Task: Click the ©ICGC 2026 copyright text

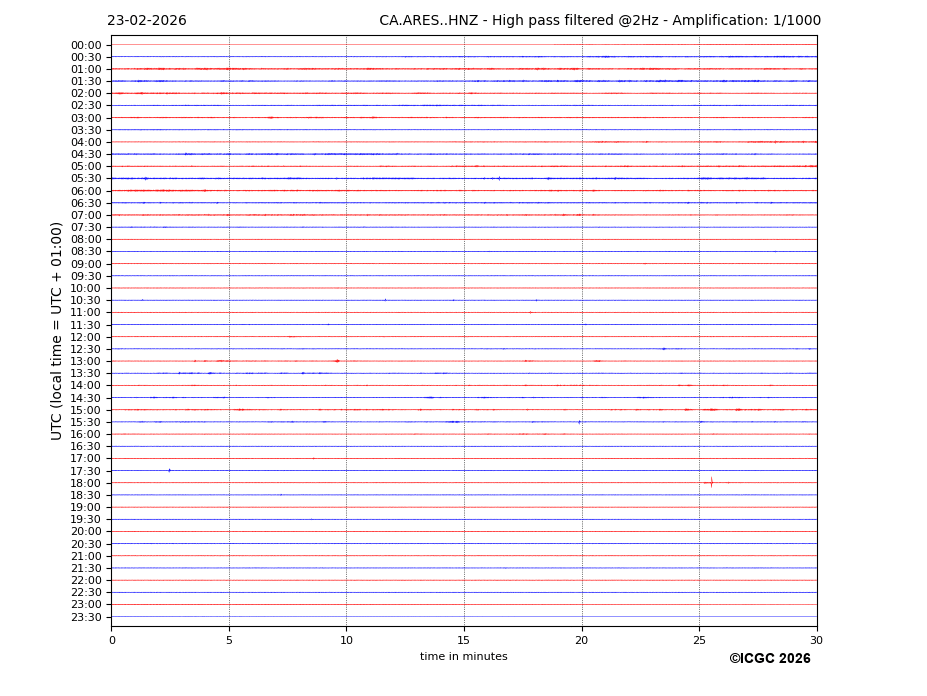Action: pyautogui.click(x=769, y=659)
